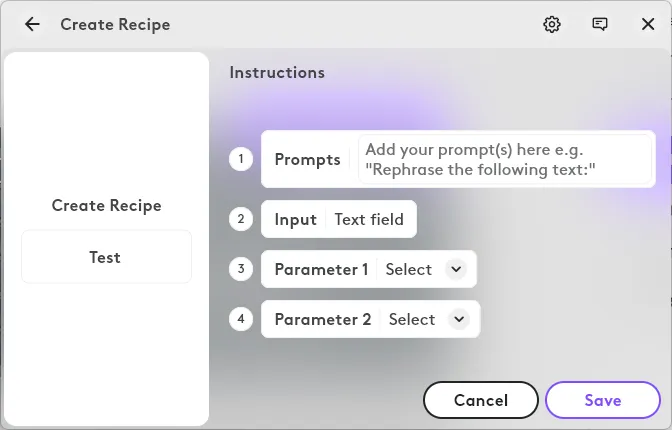
Task: Save the recipe
Action: coord(603,400)
